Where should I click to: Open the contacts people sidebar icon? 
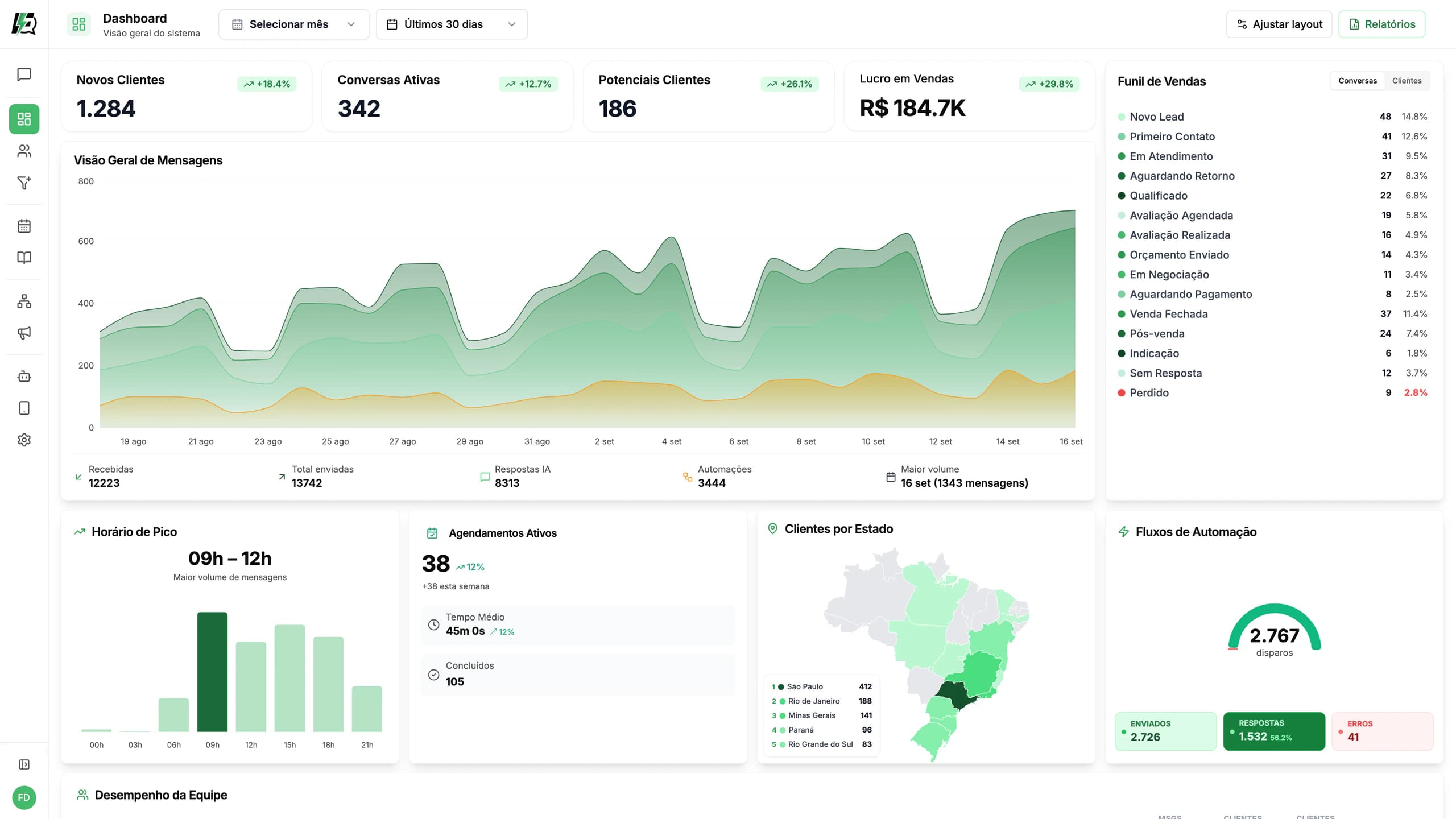[x=24, y=151]
